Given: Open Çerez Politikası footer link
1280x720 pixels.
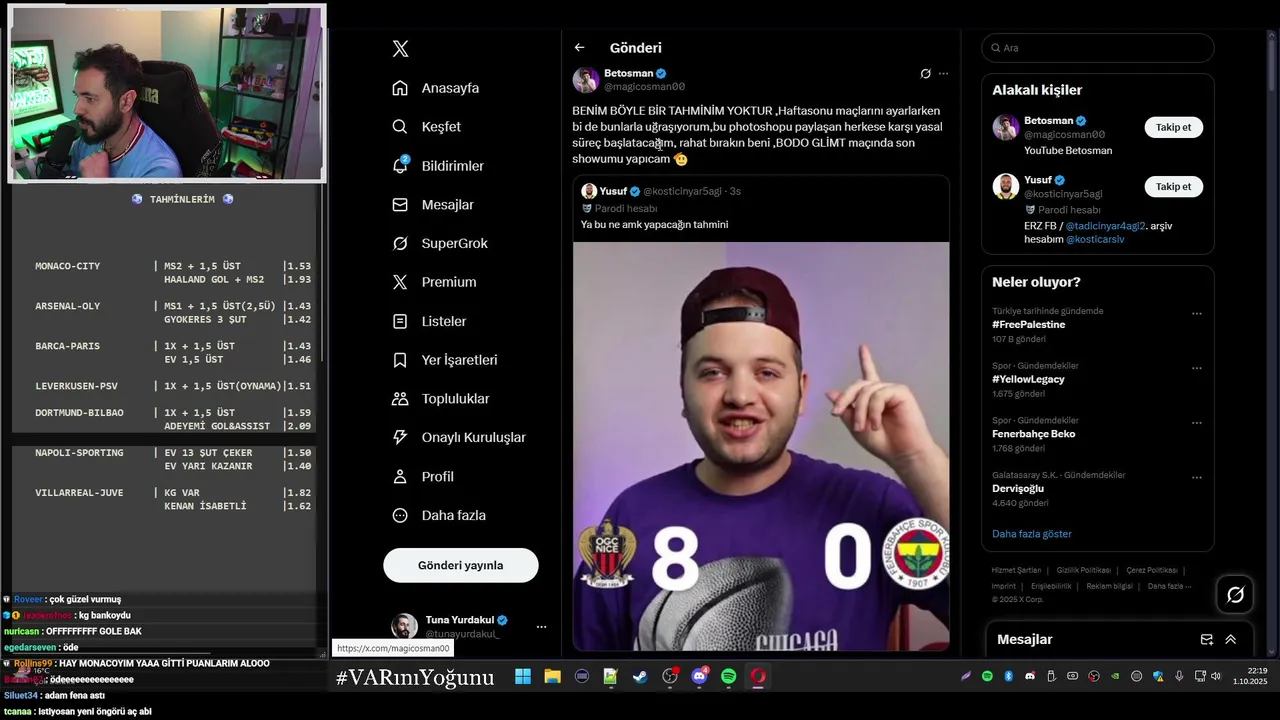Looking at the screenshot, I should coord(1151,570).
